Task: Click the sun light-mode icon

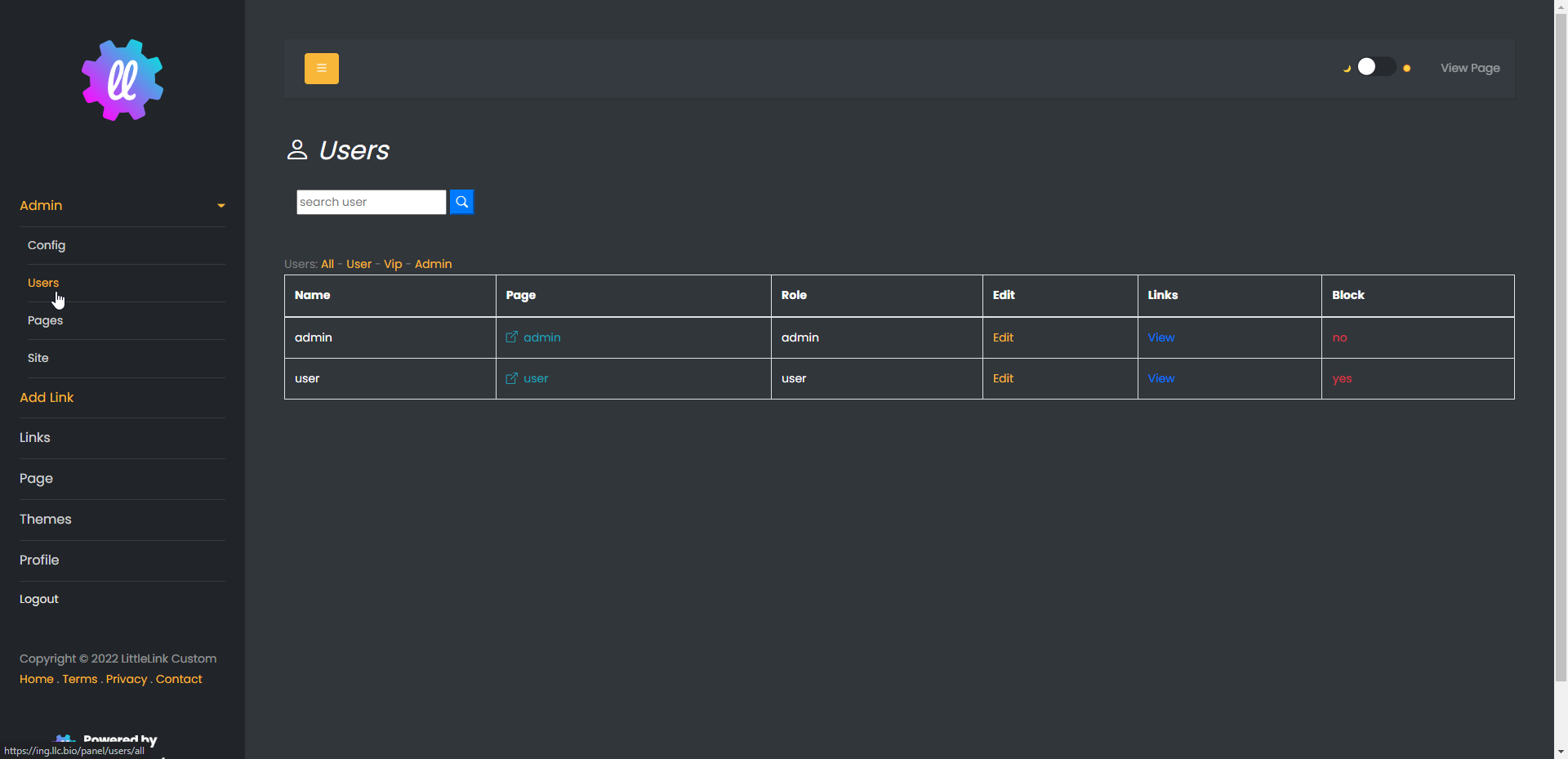Action: point(1406,69)
